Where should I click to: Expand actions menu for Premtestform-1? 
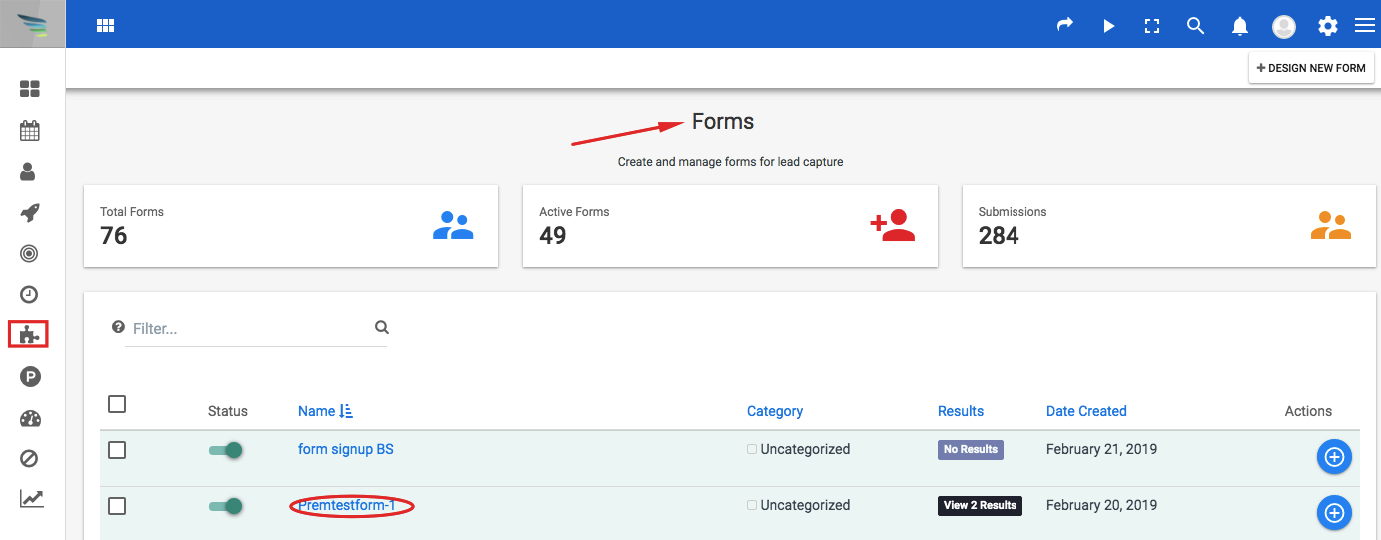pyautogui.click(x=1333, y=513)
